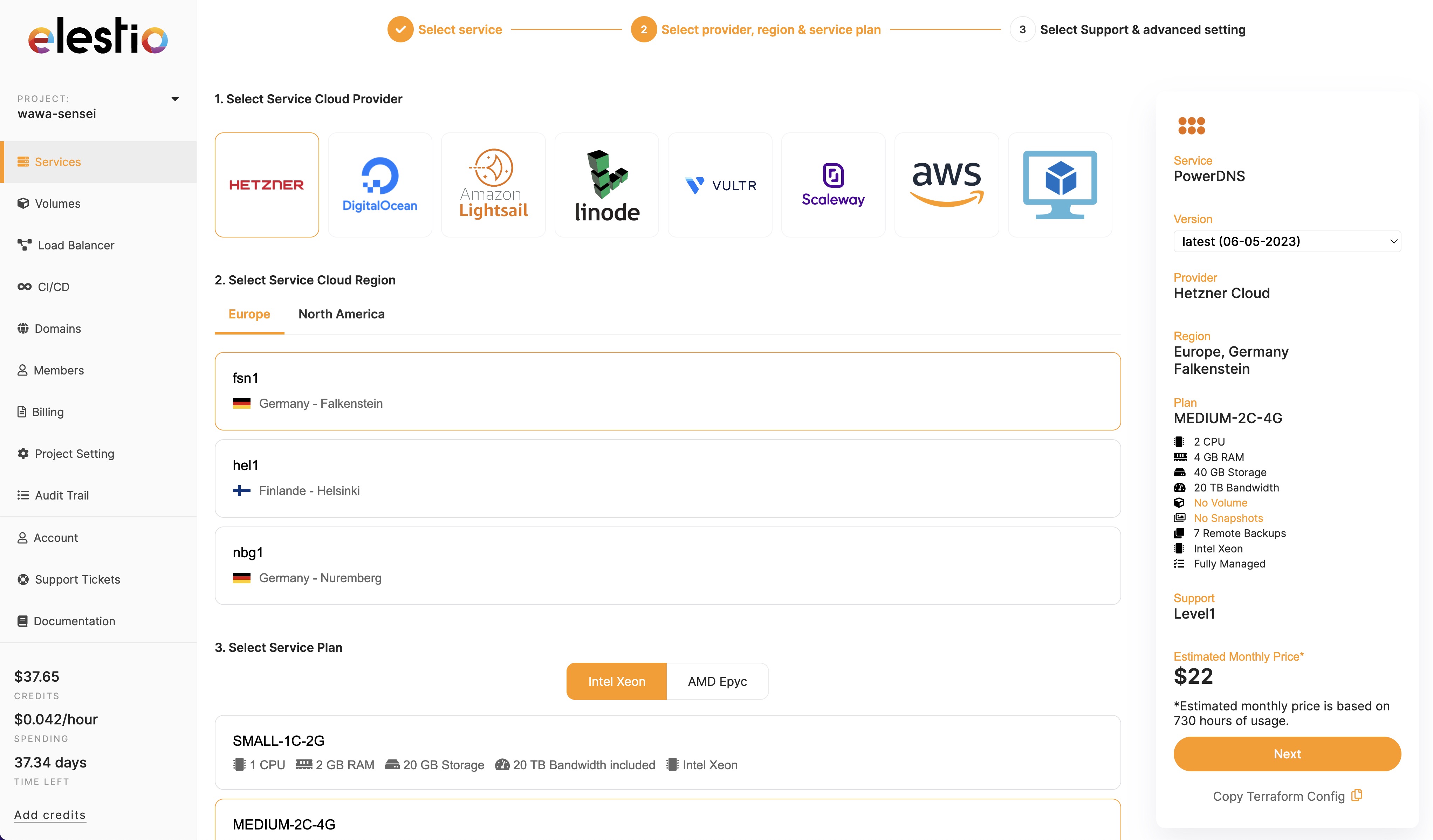
Task: Select the hel1 Helsinki region
Action: pyautogui.click(x=667, y=478)
